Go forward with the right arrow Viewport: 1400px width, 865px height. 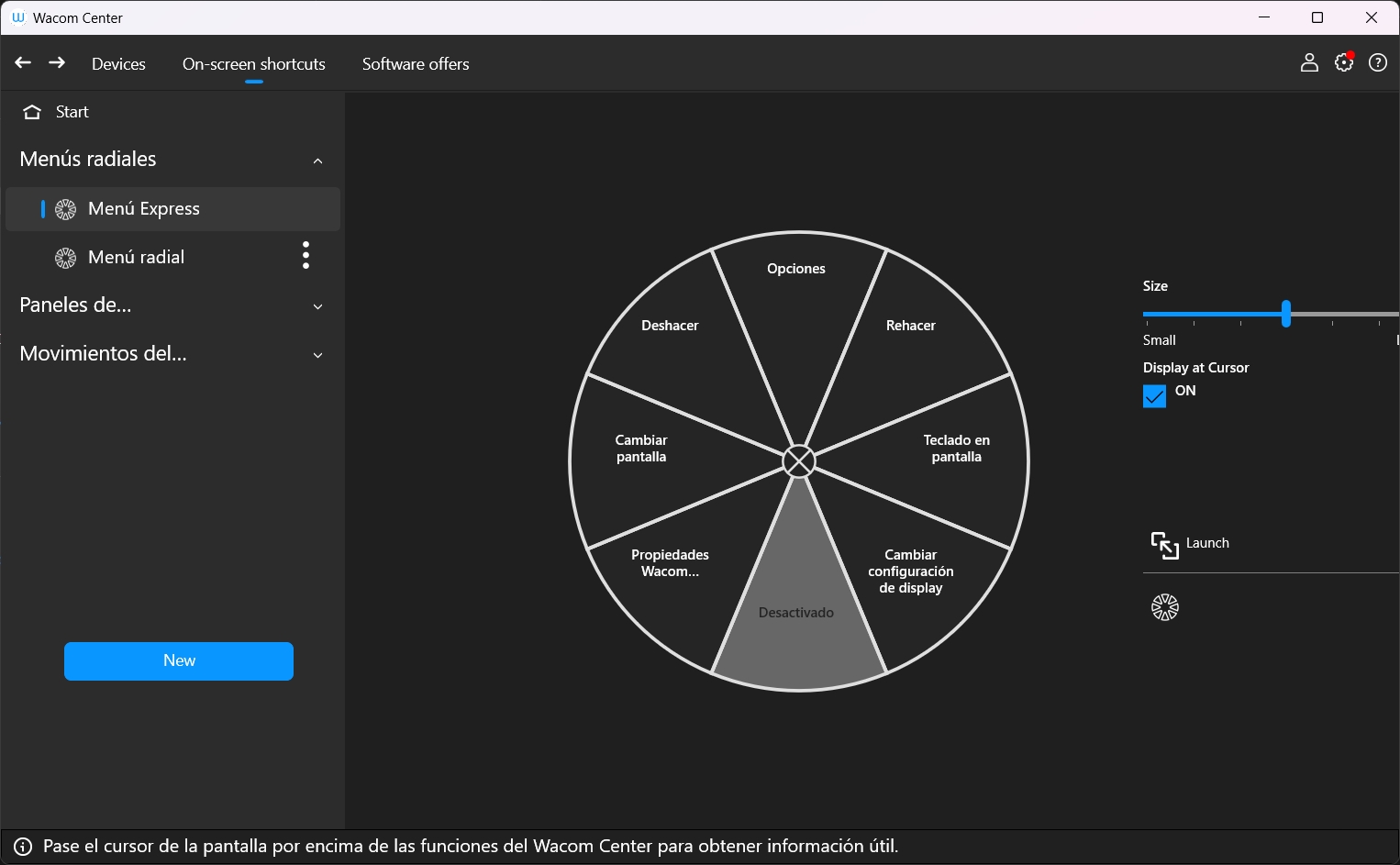click(57, 62)
